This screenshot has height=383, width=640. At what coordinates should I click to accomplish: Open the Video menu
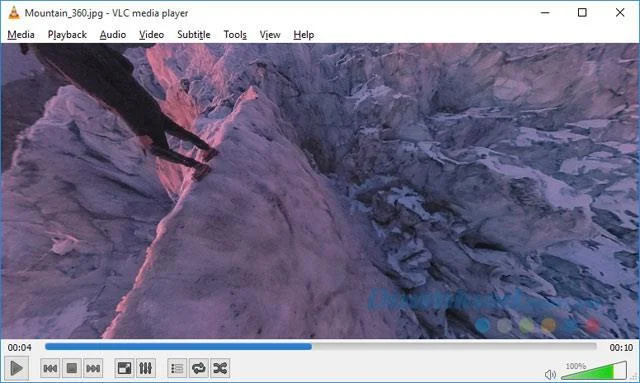(x=151, y=35)
